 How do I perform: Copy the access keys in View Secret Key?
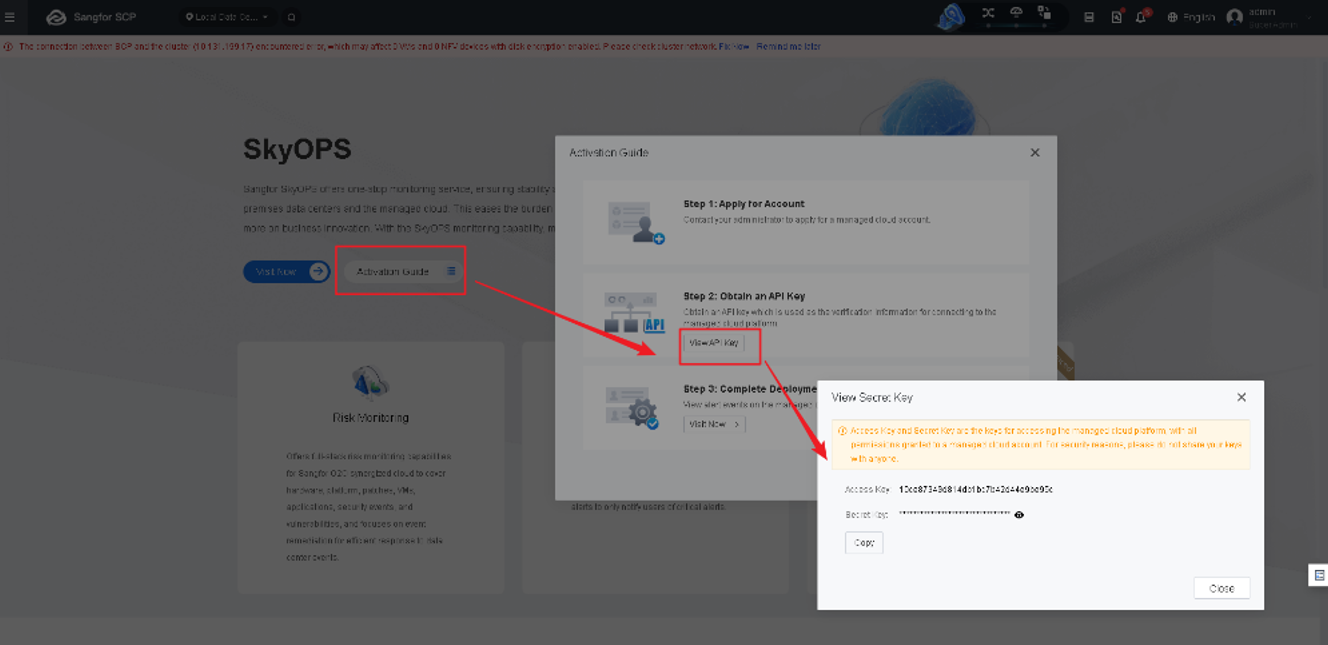coord(863,542)
